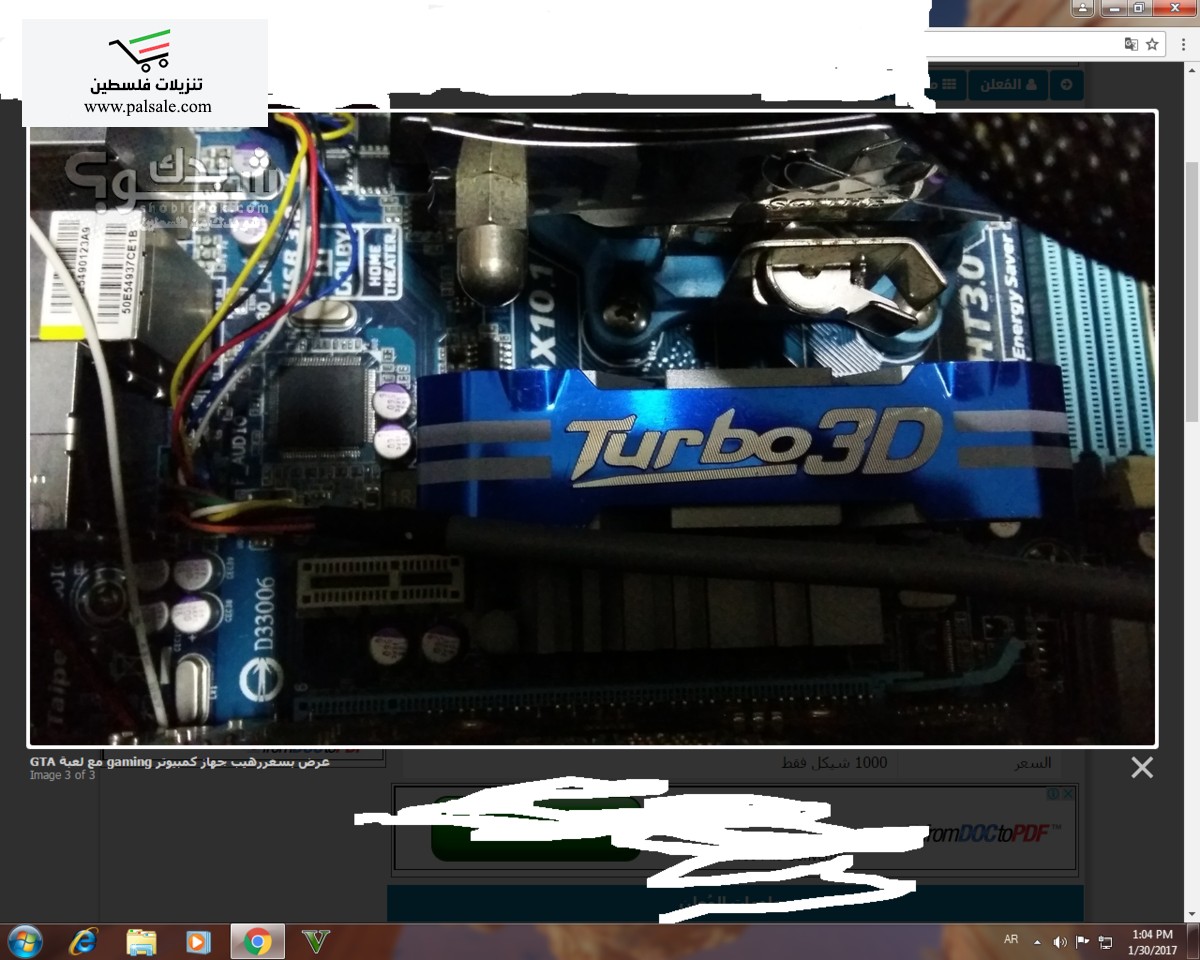This screenshot has width=1200, height=960.
Task: Click the المعلن advertiser button
Action: [x=1008, y=85]
